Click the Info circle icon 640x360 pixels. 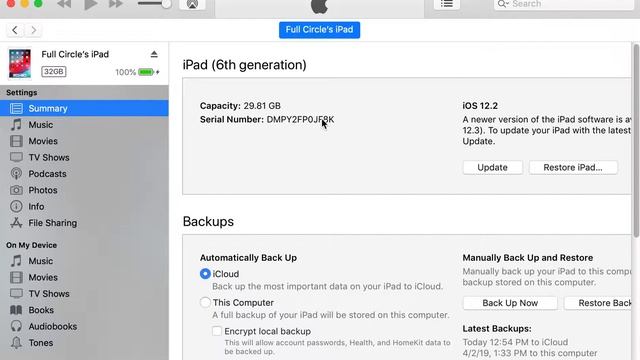[16, 206]
